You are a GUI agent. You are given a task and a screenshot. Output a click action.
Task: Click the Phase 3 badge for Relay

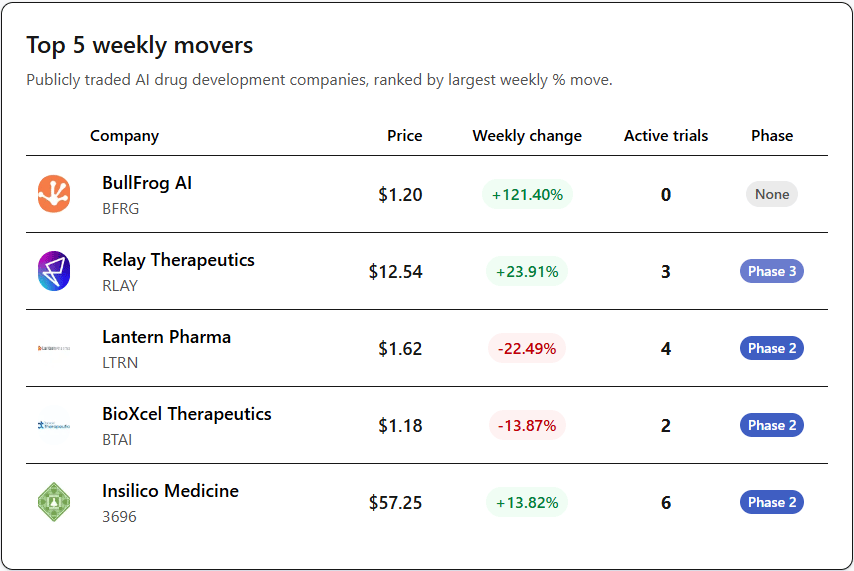772,271
